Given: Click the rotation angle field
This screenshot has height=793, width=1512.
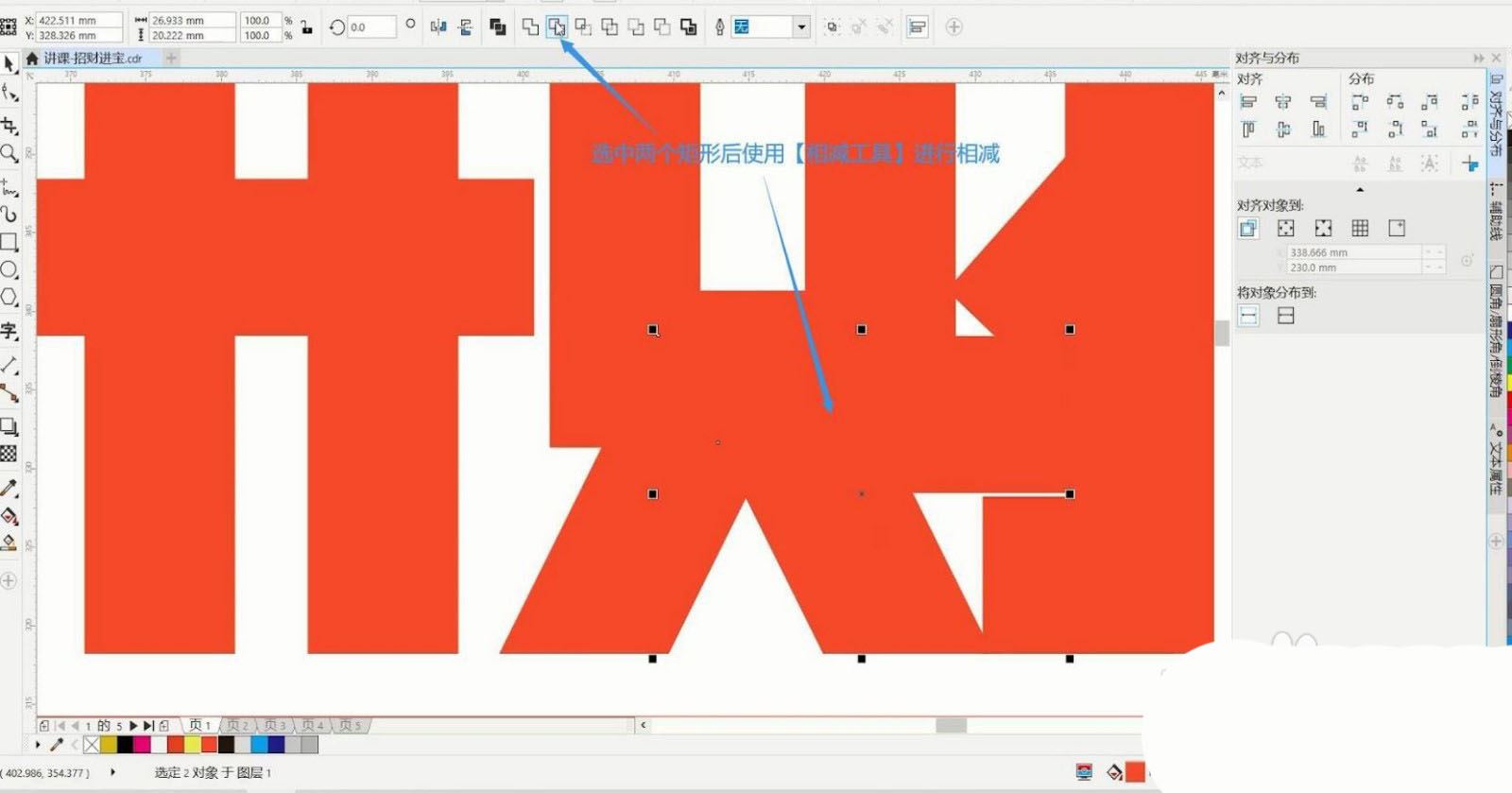Looking at the screenshot, I should [371, 26].
